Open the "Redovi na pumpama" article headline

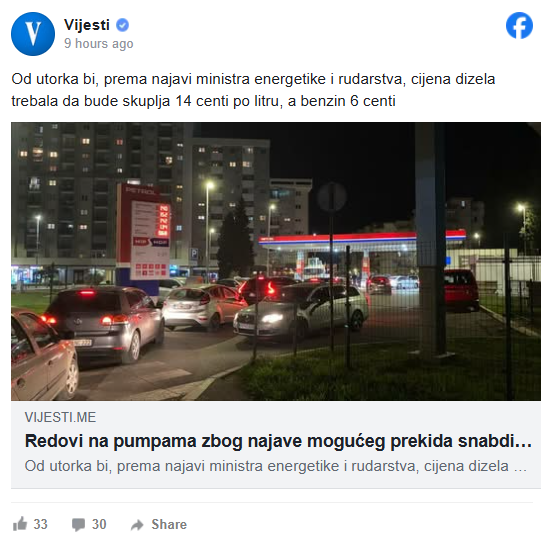pos(278,441)
